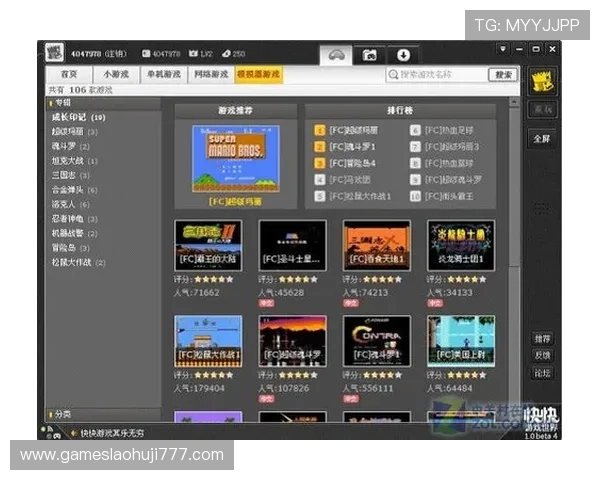Click the crown logo icon on right panel
The image size is (600, 480).
(542, 81)
